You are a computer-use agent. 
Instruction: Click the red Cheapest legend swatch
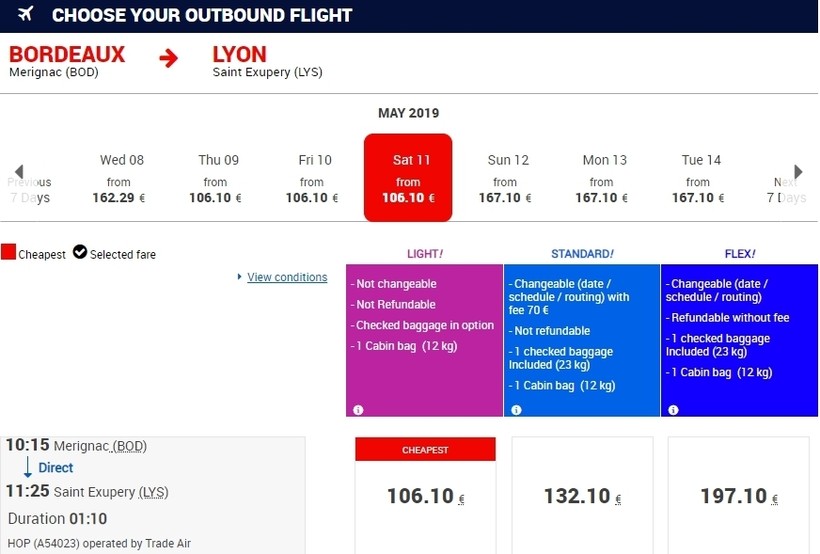point(9,253)
